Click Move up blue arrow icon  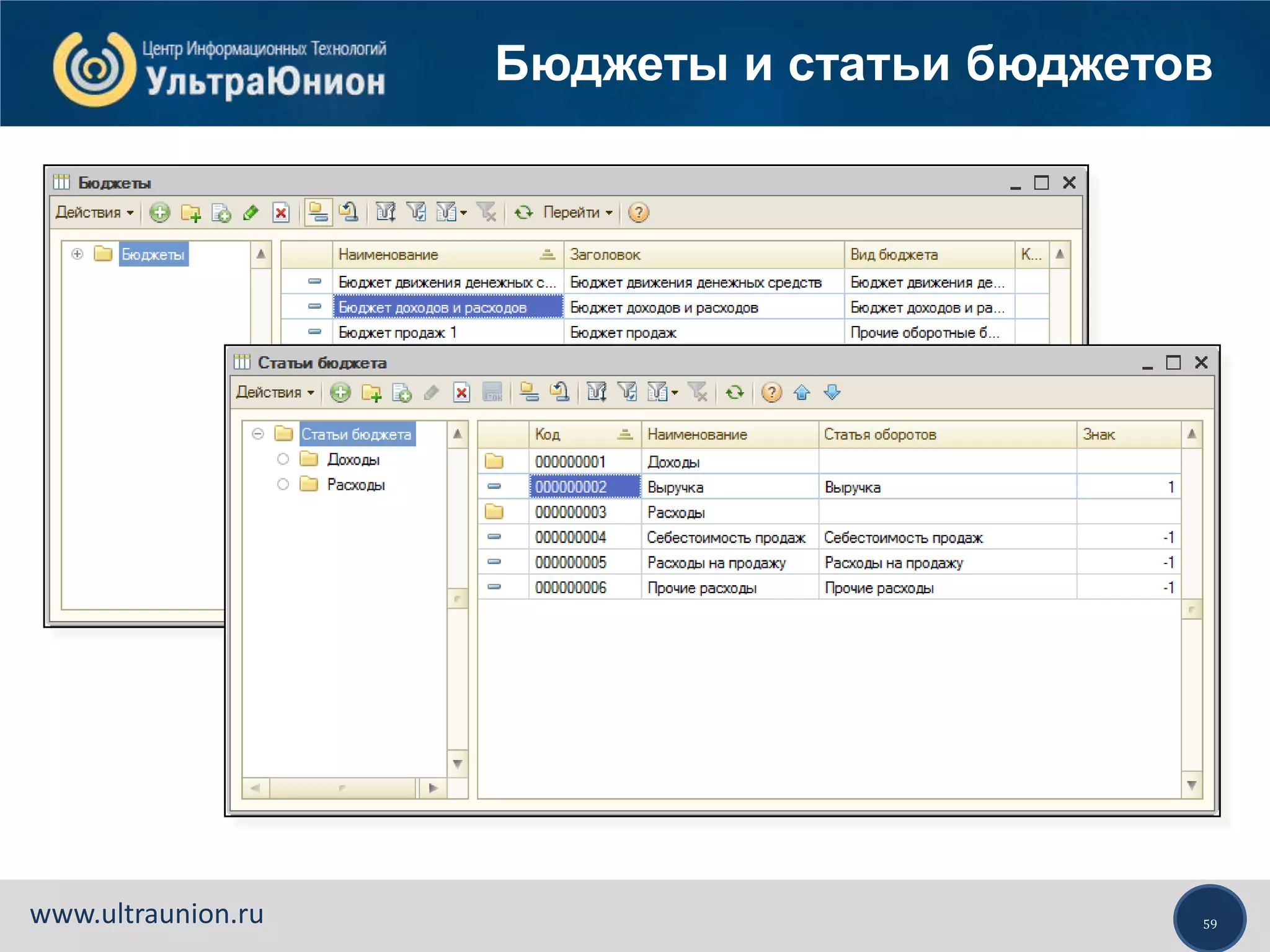click(x=802, y=392)
